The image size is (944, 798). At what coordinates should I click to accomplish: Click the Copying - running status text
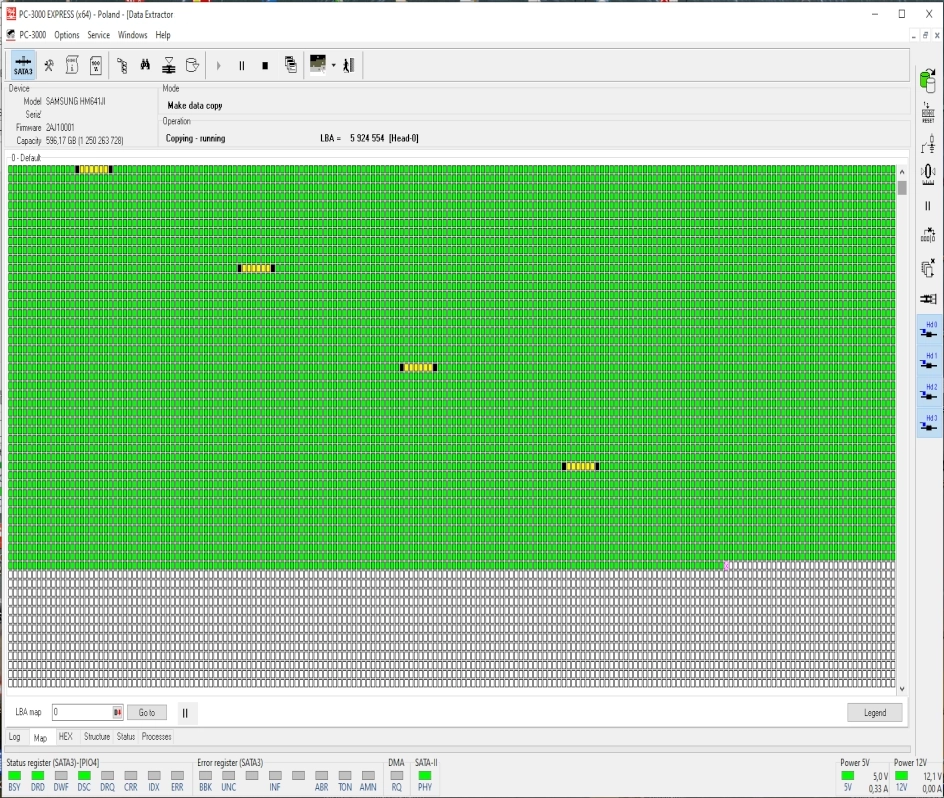196,138
